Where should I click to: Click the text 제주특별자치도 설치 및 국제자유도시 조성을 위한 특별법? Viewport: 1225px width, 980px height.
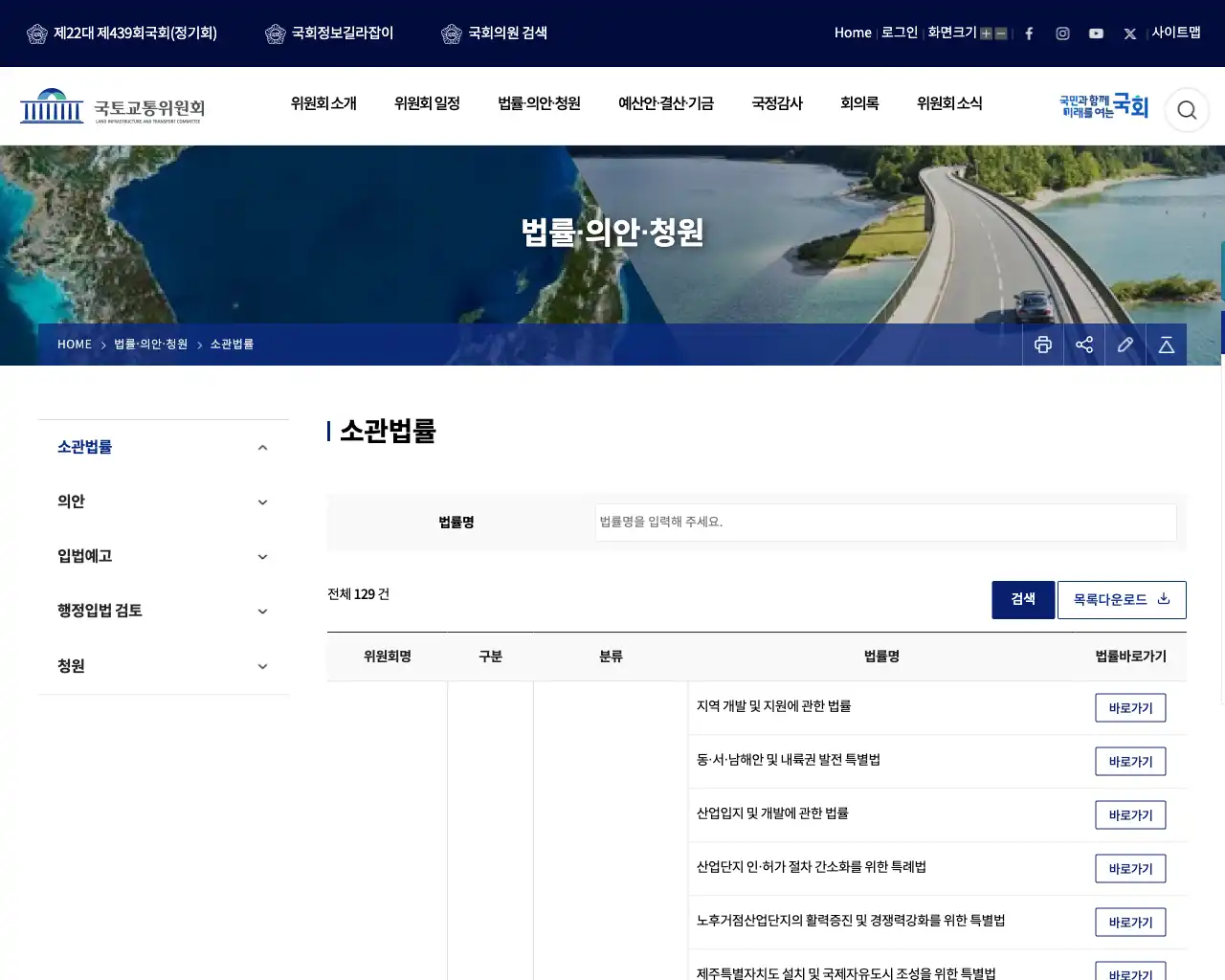click(846, 972)
